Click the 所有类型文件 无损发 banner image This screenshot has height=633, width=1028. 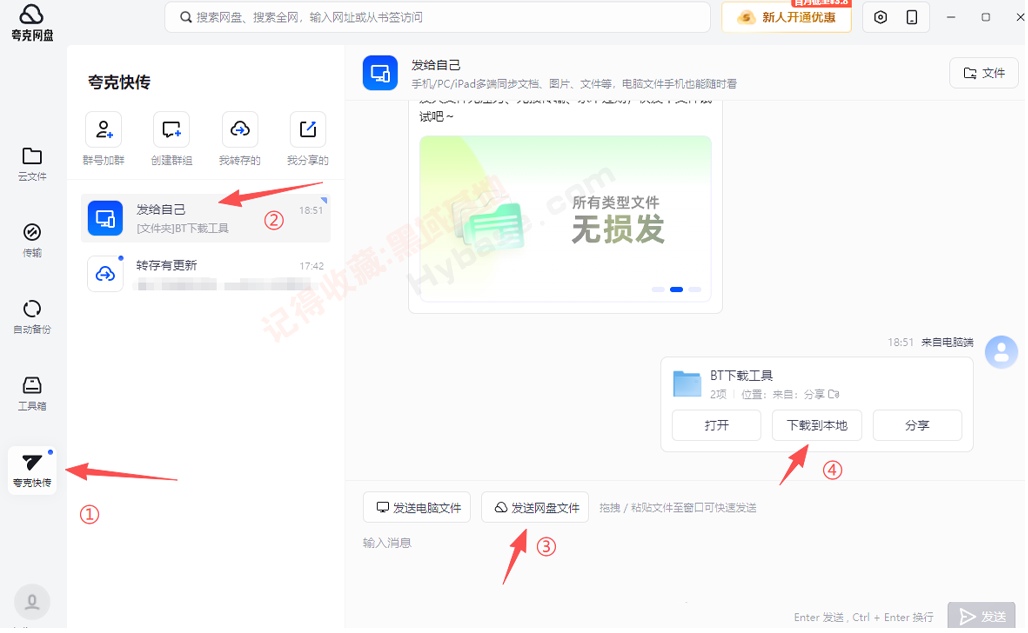pyautogui.click(x=565, y=218)
